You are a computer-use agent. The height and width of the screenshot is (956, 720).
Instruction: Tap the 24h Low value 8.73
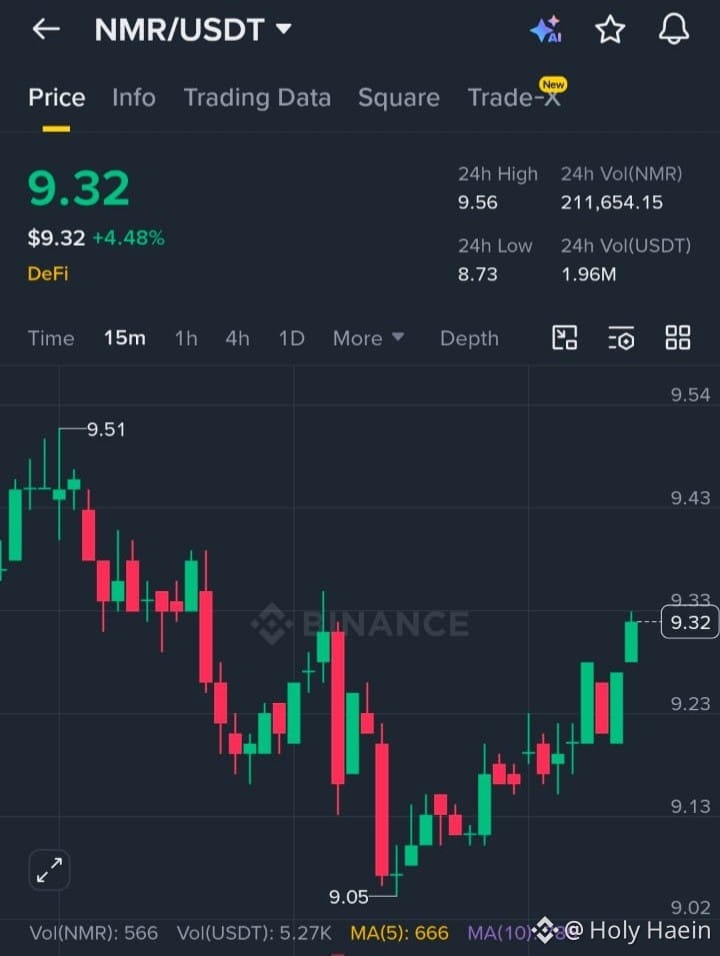[477, 274]
